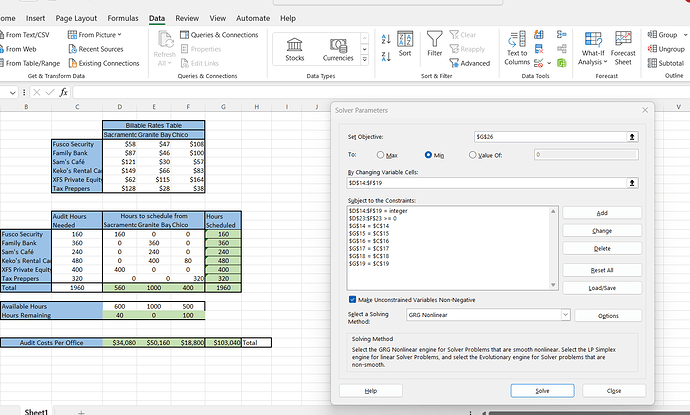The image size is (690, 415).
Task: Switch to the Automate tab
Action: coord(253,18)
